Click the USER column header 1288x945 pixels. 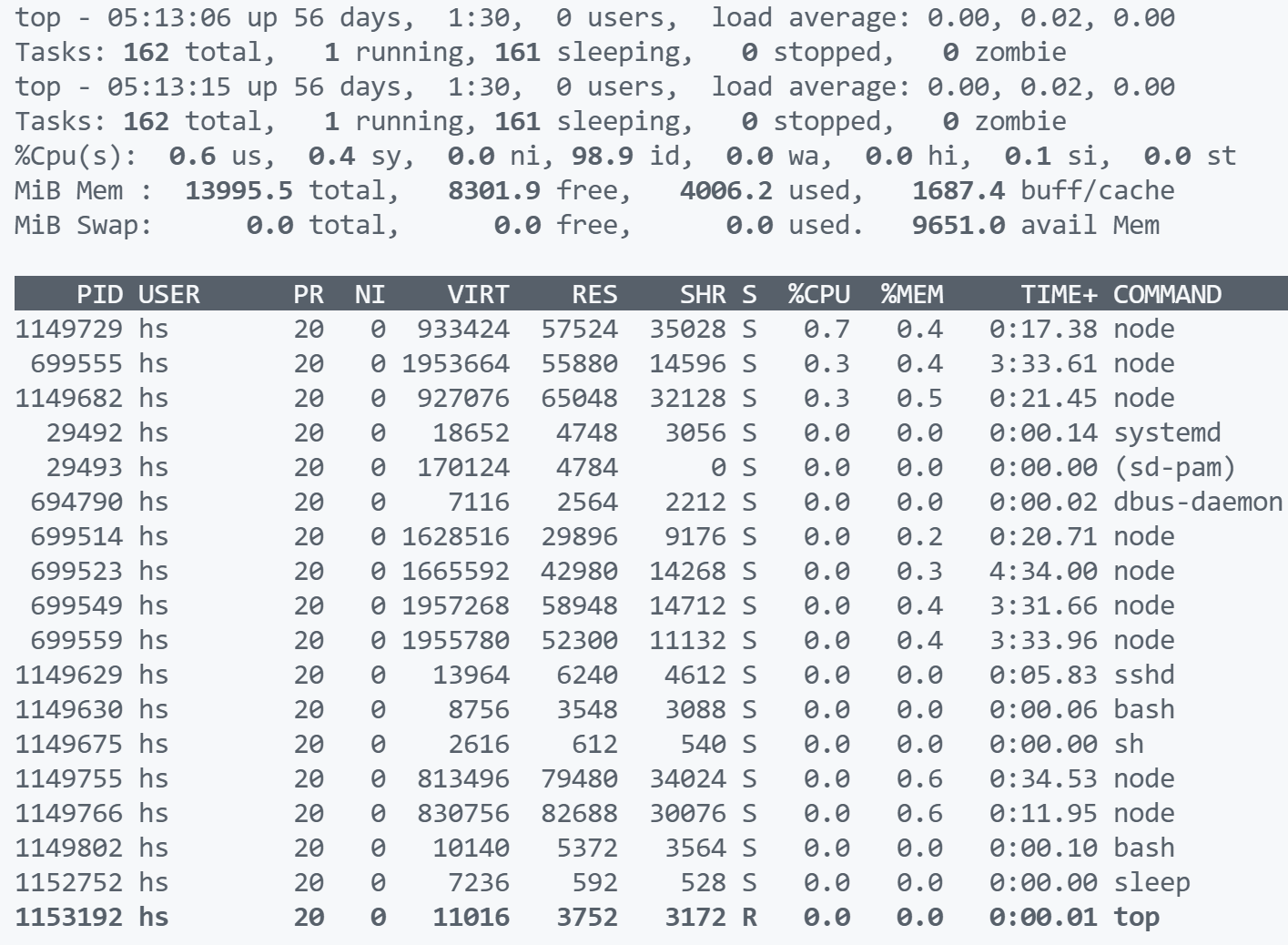(x=169, y=294)
